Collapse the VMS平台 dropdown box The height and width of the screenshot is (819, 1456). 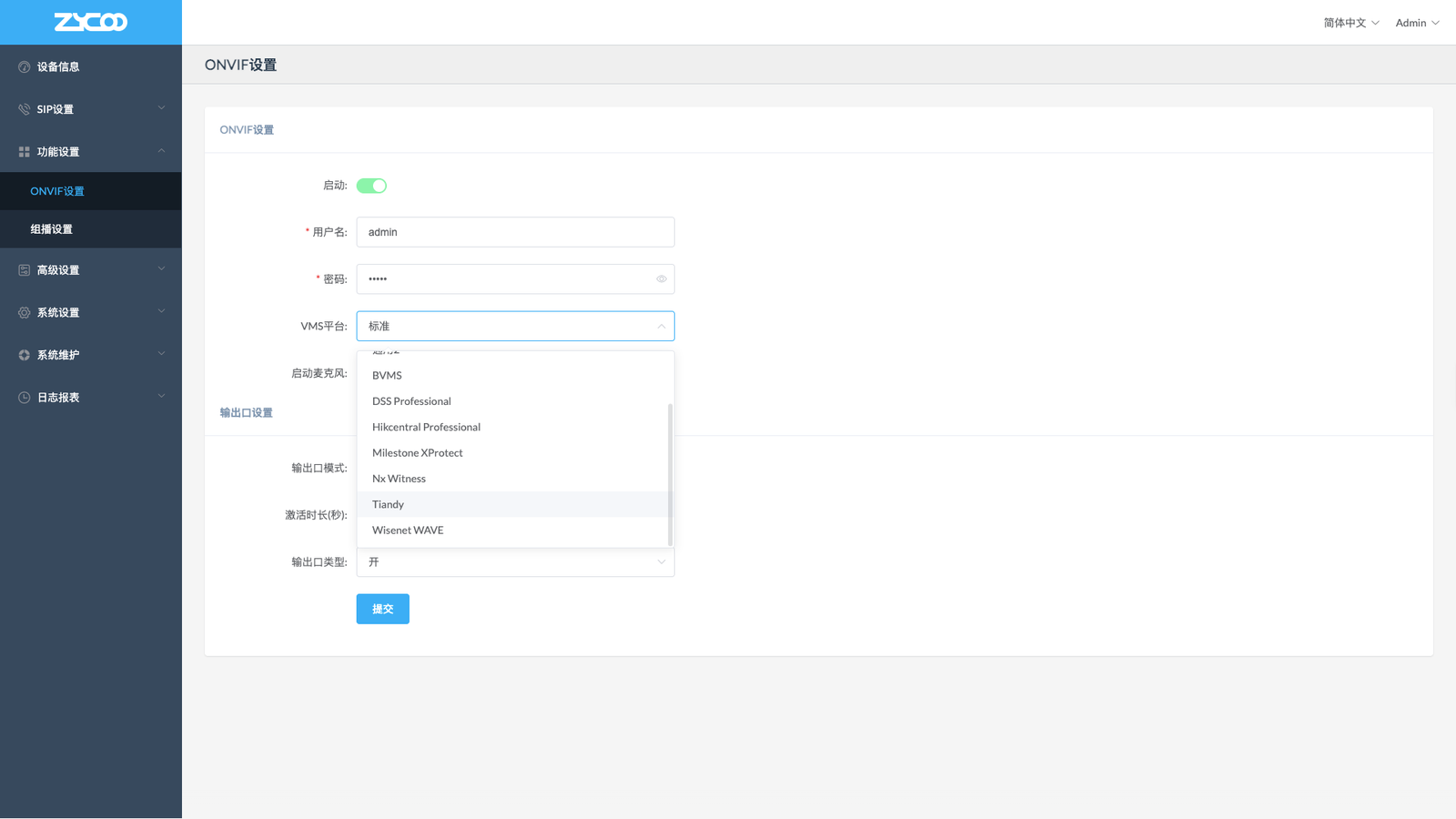[x=515, y=326]
